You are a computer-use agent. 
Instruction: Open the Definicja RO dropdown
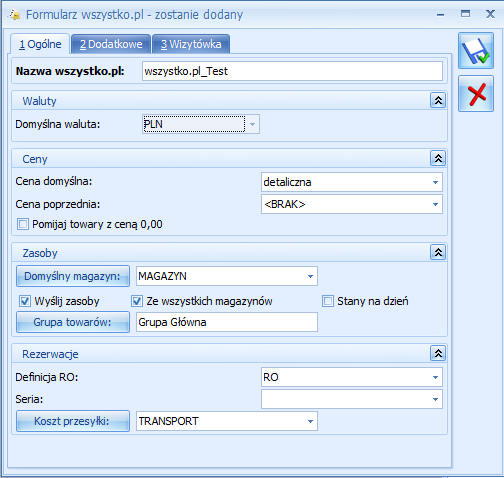[435, 377]
